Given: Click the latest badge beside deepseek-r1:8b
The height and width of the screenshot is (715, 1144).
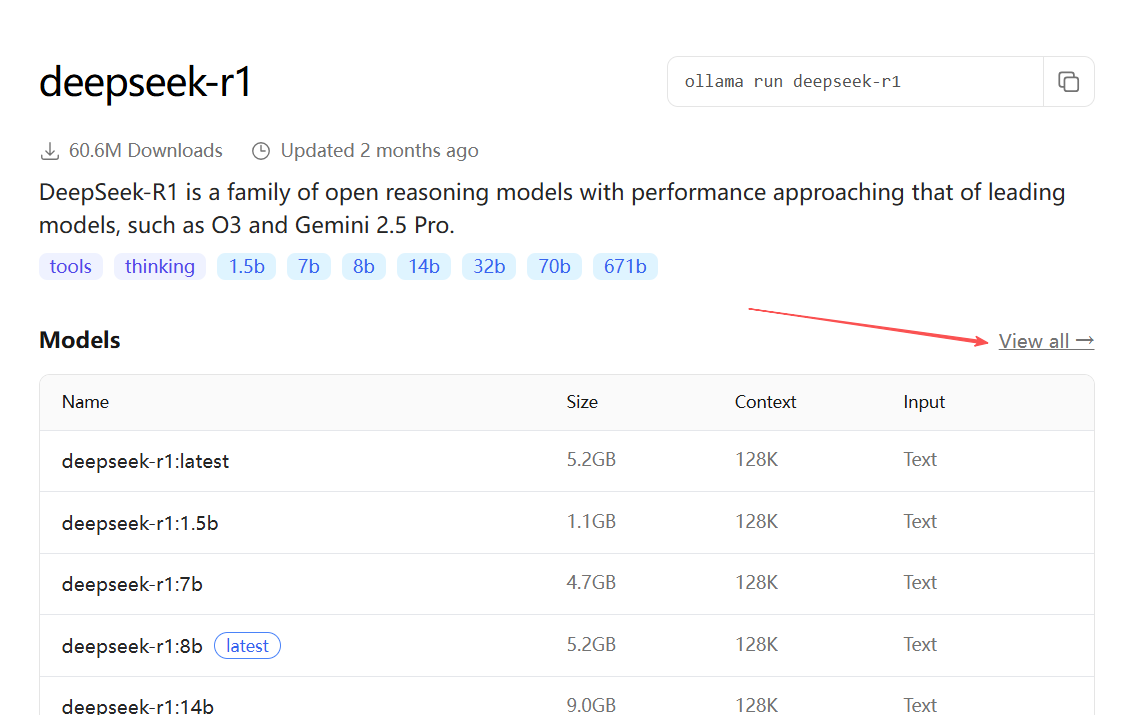Looking at the screenshot, I should (247, 646).
